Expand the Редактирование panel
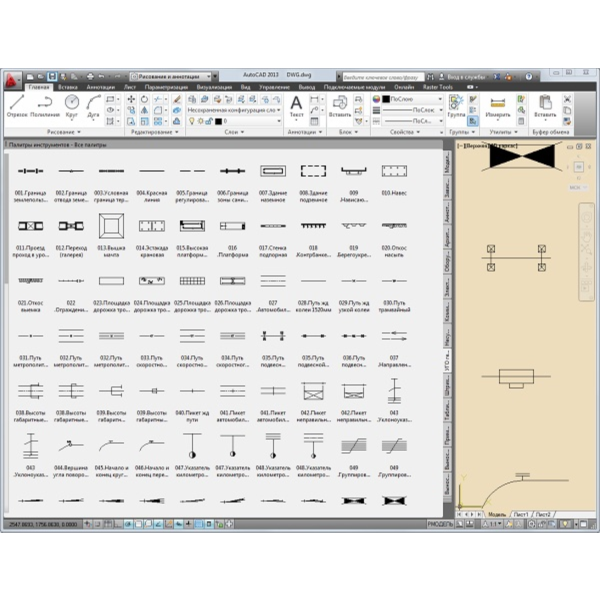 pyautogui.click(x=155, y=132)
